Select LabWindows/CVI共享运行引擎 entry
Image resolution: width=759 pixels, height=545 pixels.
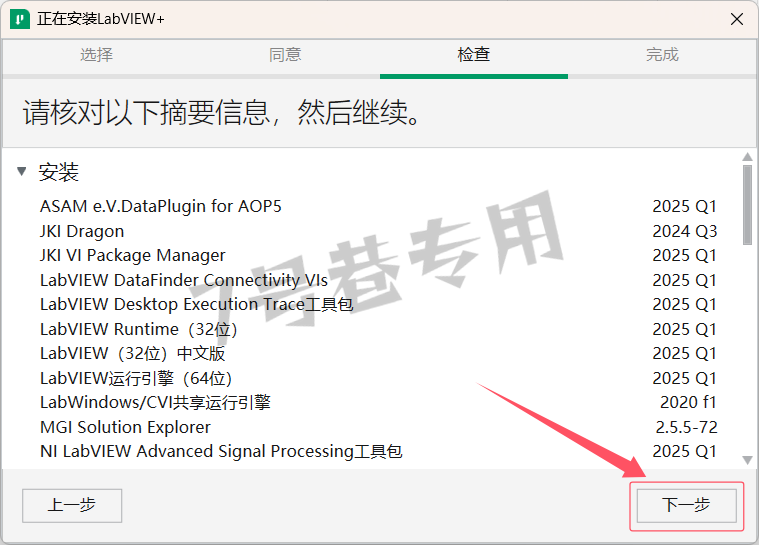[x=378, y=402]
